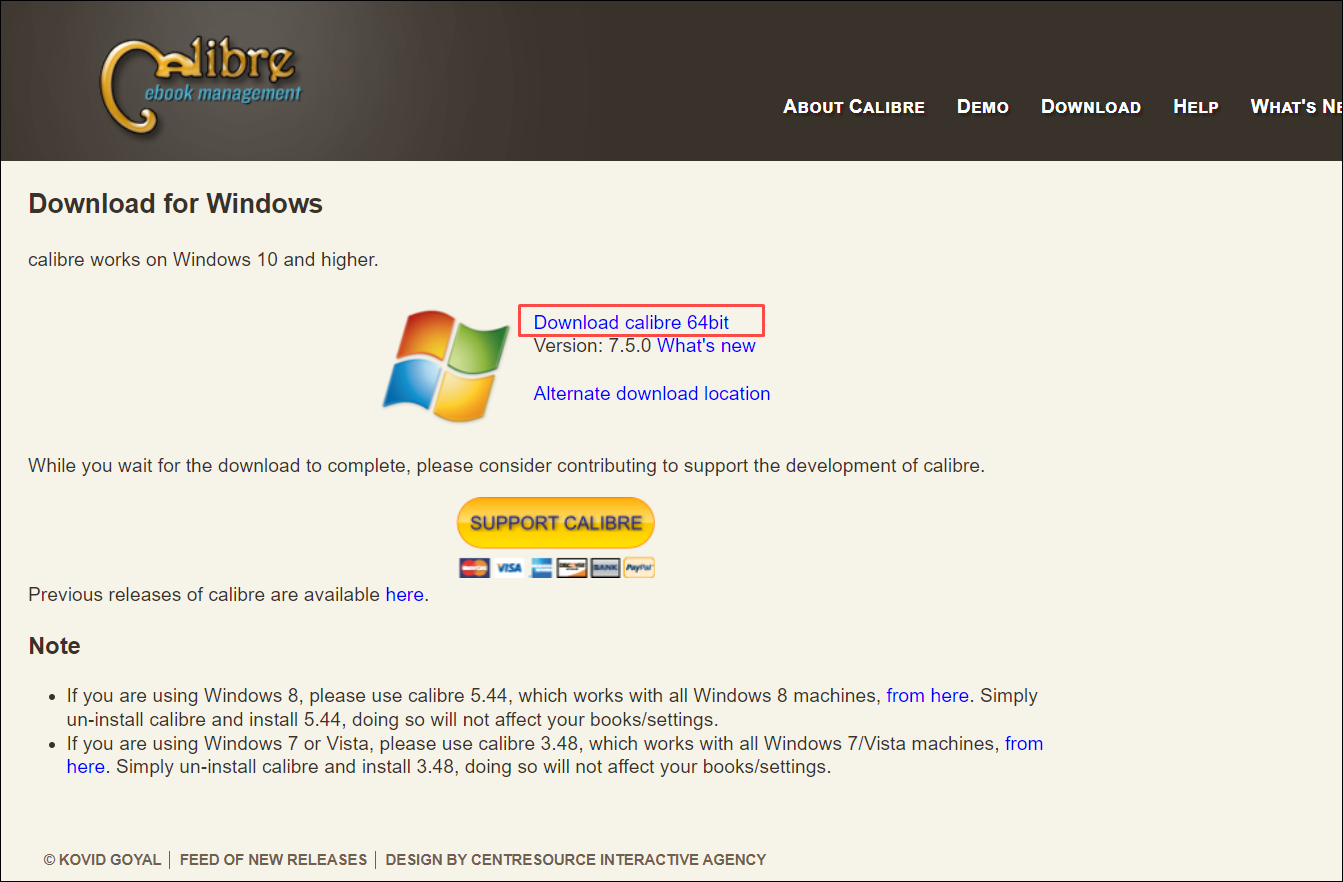Screen dimensions: 1343x882
Task: Click 'calibre works on Windows 10 and higher' text
Action: pyautogui.click(x=203, y=259)
